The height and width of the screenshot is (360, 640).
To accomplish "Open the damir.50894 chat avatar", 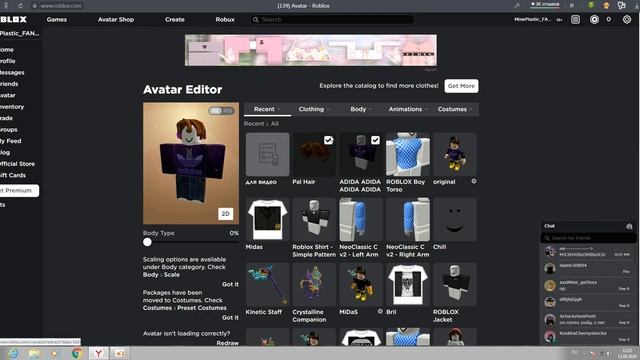I will pos(550,268).
